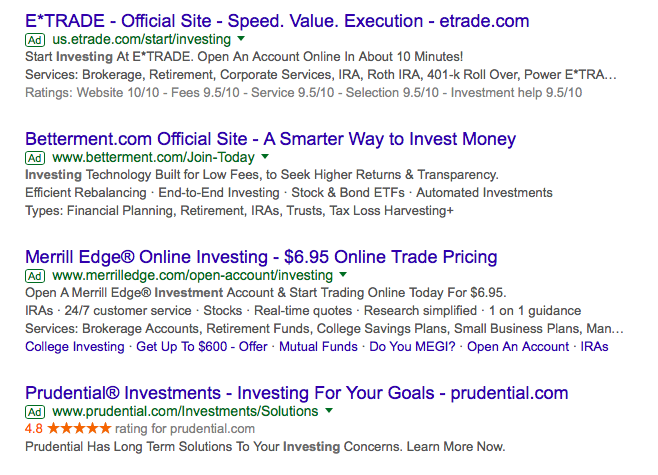Click the Ad badge next to prudential.com URL
Image resolution: width=658 pixels, height=475 pixels.
click(x=35, y=412)
